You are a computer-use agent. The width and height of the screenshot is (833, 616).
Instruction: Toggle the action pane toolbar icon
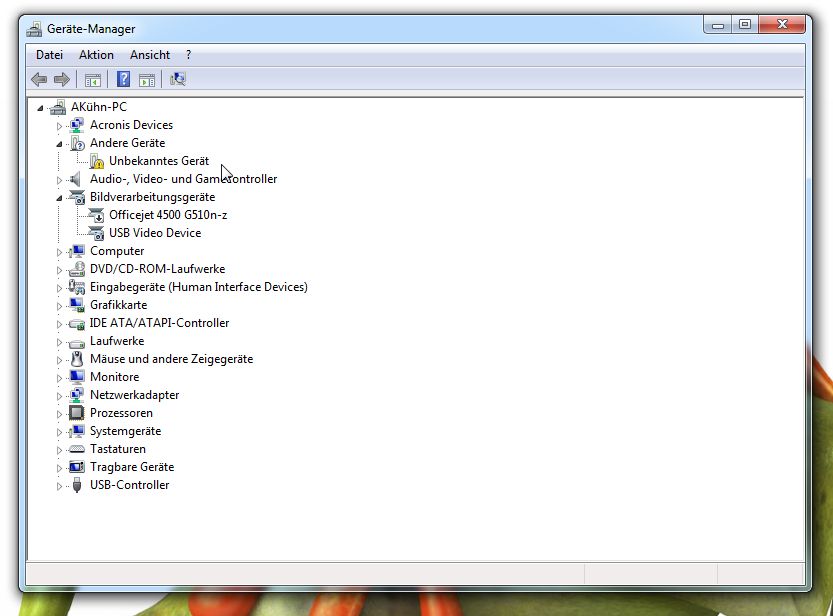coord(147,80)
